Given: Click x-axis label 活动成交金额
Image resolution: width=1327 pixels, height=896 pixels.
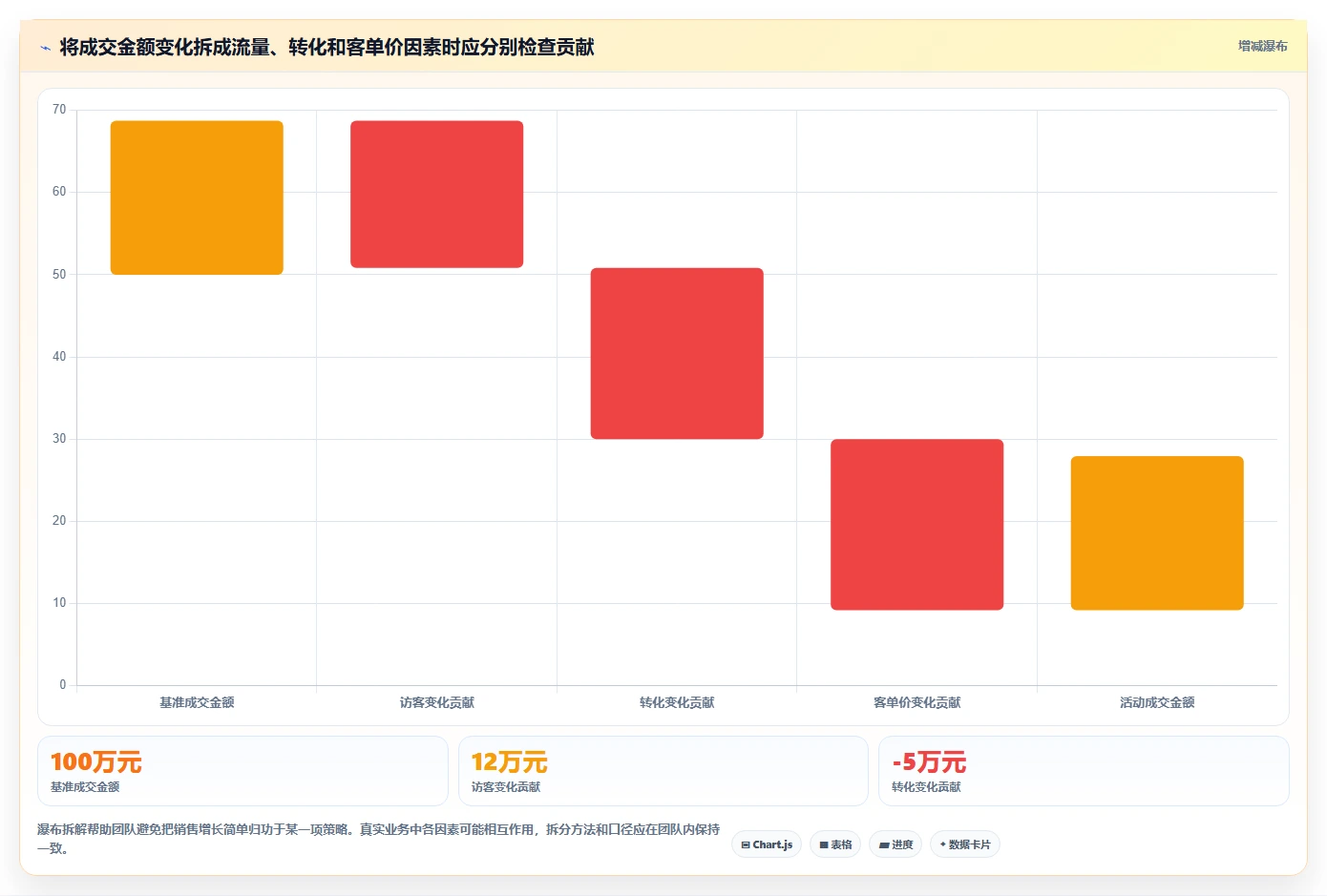Looking at the screenshot, I should click(1157, 702).
